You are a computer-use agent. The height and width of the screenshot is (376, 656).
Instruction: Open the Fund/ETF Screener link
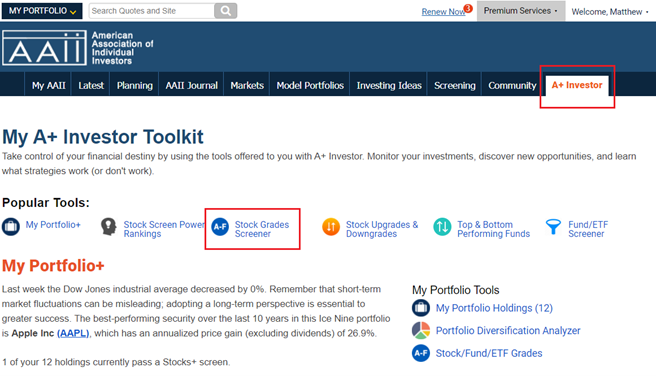pos(588,229)
